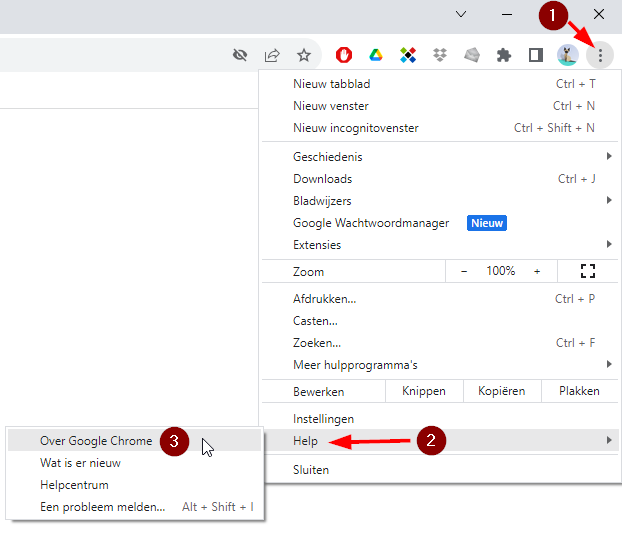
Task: Toggle the side panel icon
Action: (536, 55)
